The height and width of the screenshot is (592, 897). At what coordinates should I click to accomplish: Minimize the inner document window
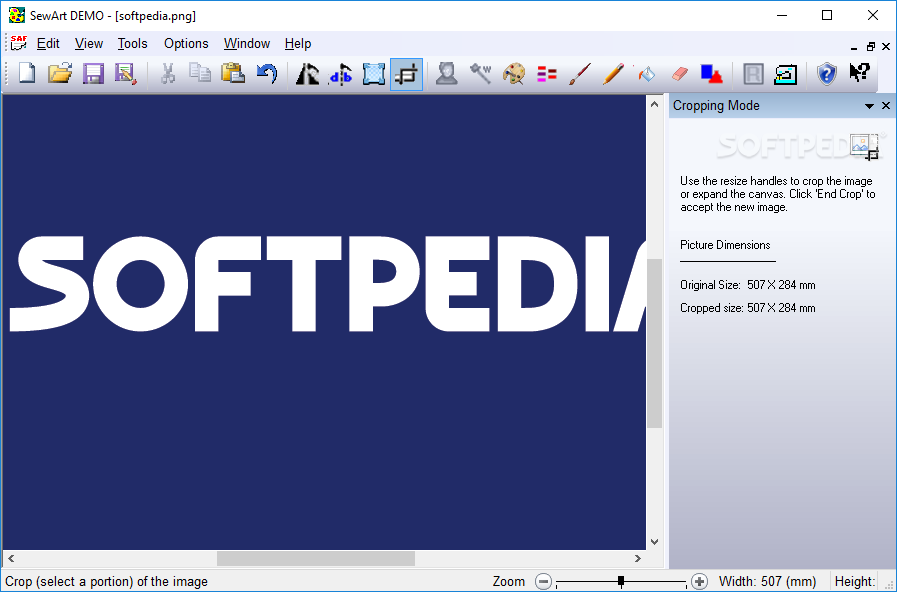pos(854,47)
